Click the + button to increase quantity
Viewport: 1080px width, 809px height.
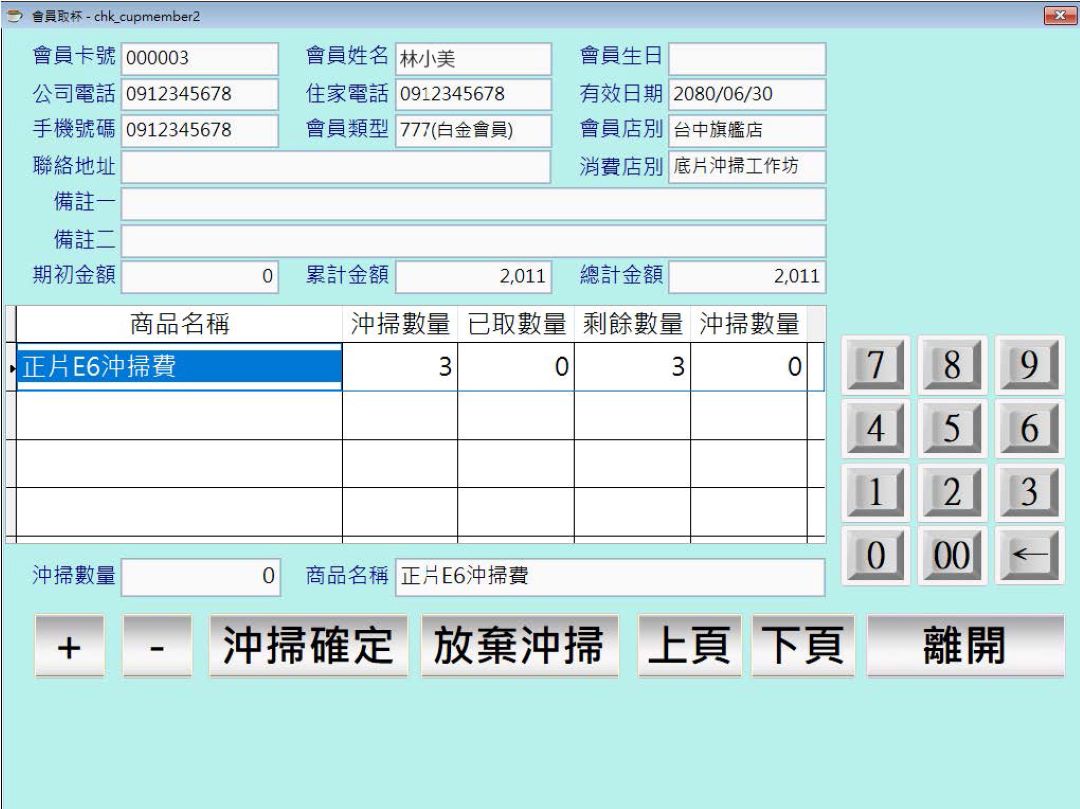[x=68, y=647]
